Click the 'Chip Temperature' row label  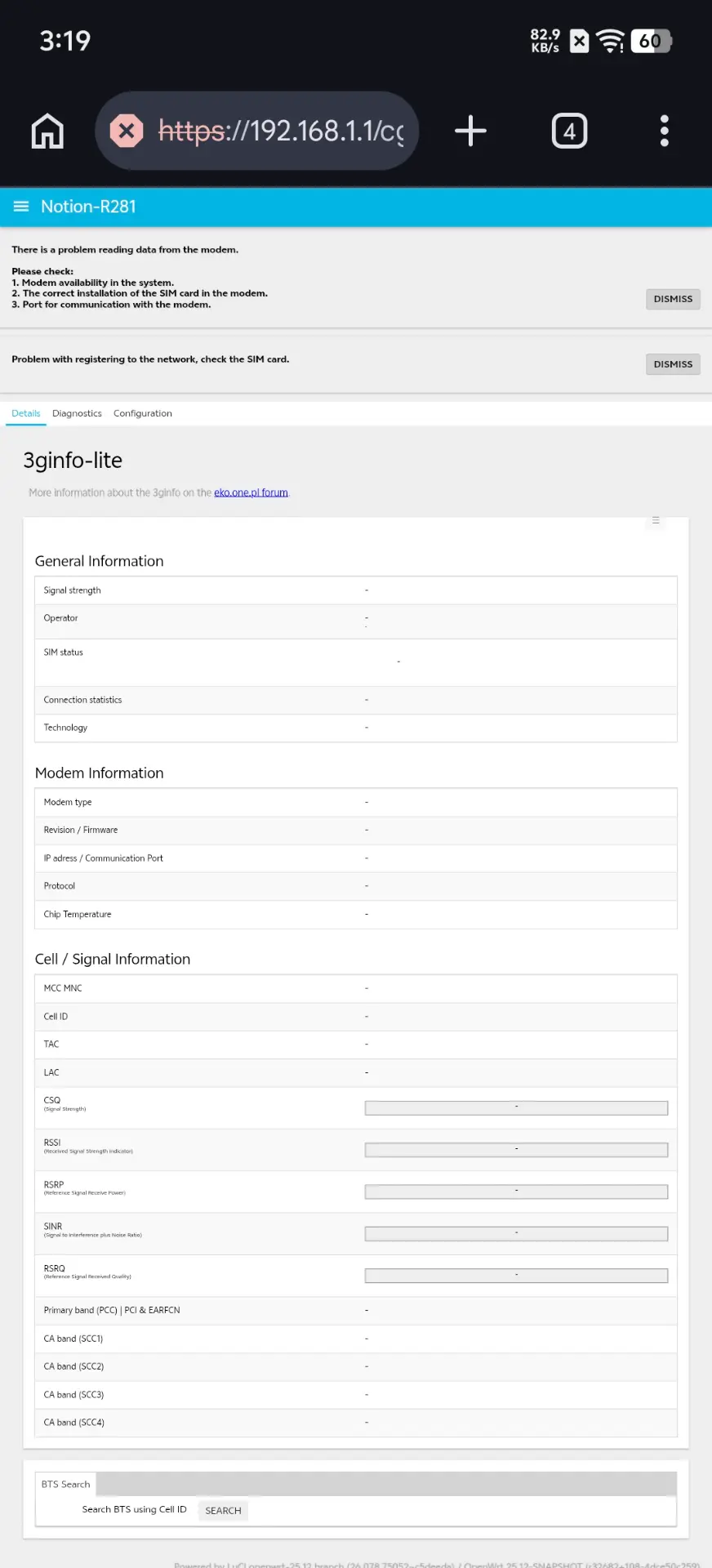(x=77, y=915)
